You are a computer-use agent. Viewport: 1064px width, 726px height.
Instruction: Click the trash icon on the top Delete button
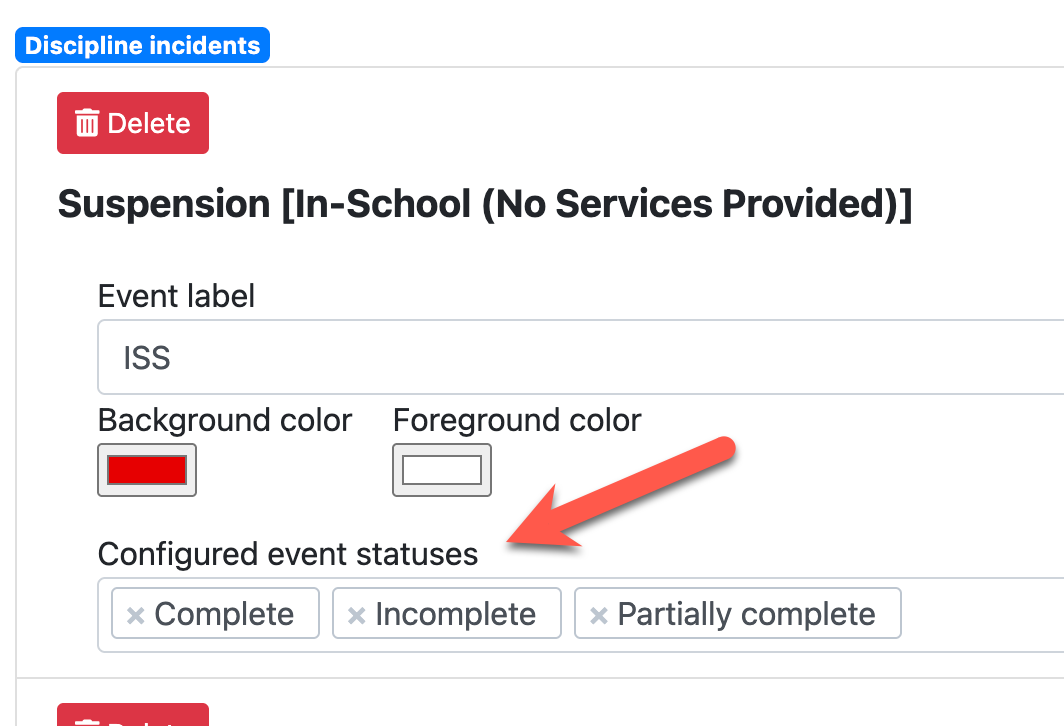coord(88,124)
